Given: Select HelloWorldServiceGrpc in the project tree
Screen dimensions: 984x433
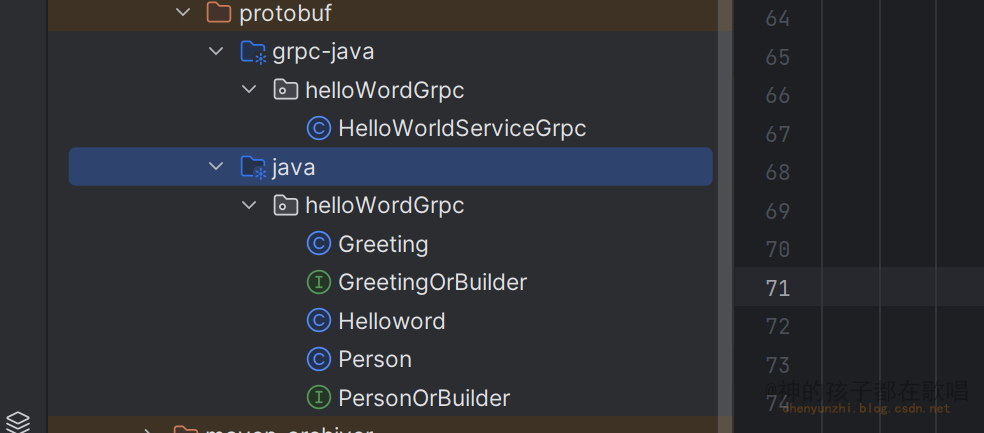Looking at the screenshot, I should [461, 128].
